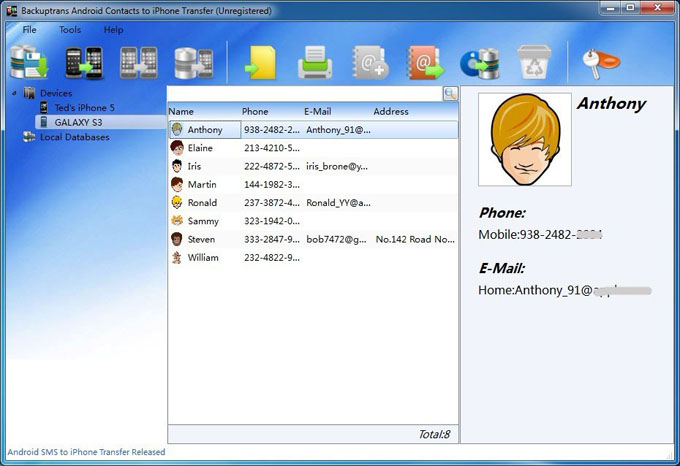Open the File menu
The image size is (680, 466).
(29, 30)
